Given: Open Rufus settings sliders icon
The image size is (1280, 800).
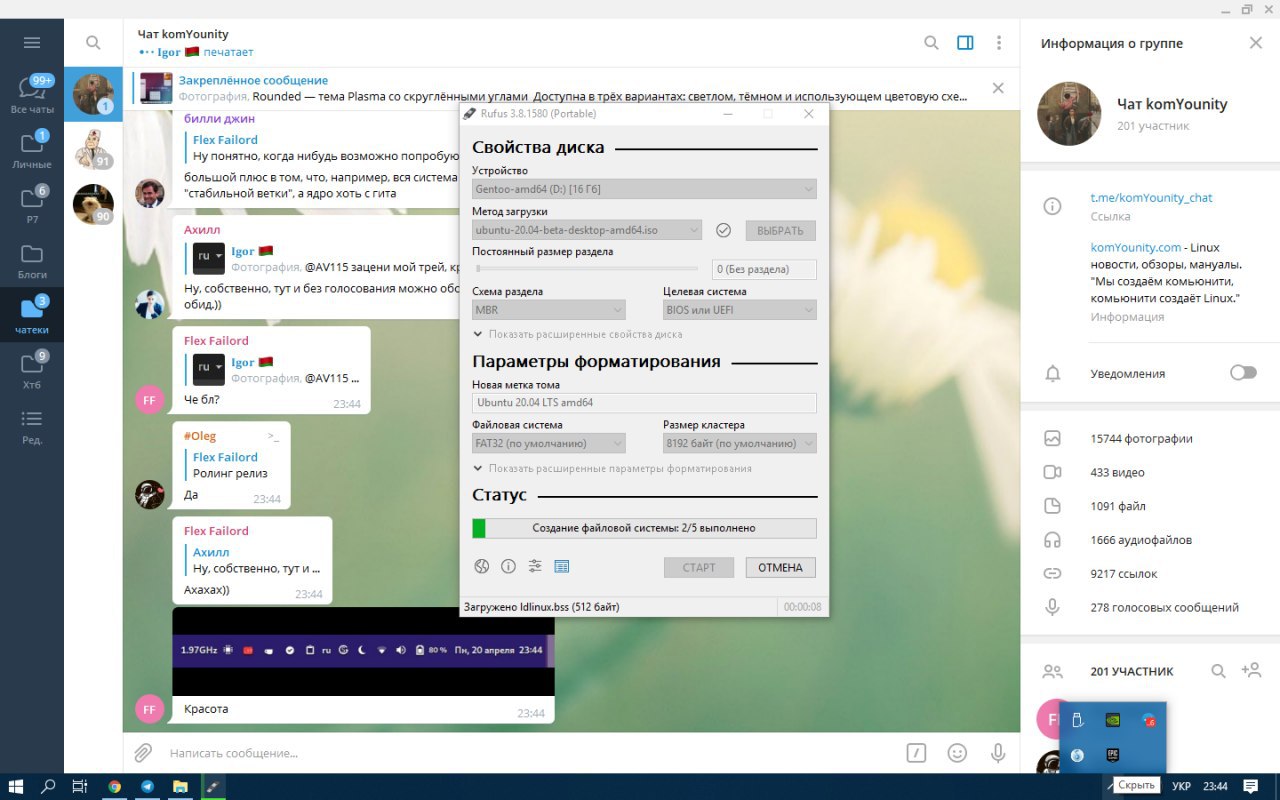Looking at the screenshot, I should pos(535,567).
